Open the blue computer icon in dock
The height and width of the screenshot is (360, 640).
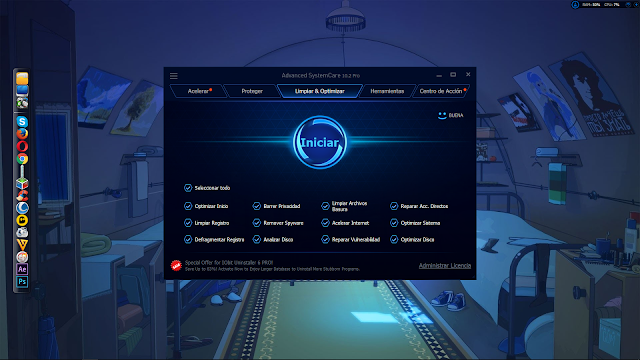point(22,90)
